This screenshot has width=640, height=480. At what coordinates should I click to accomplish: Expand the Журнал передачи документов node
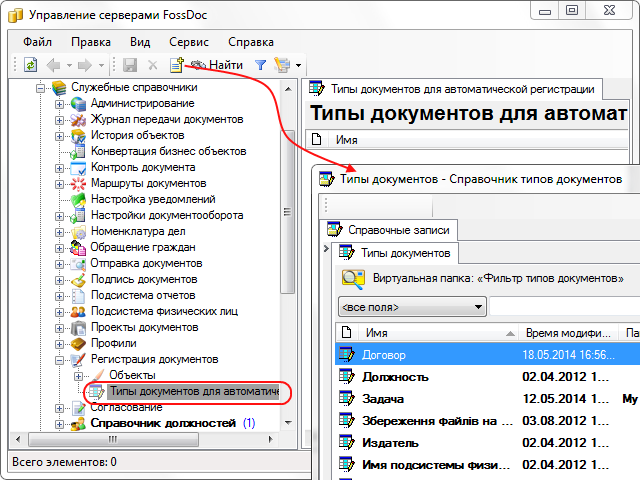[60, 120]
